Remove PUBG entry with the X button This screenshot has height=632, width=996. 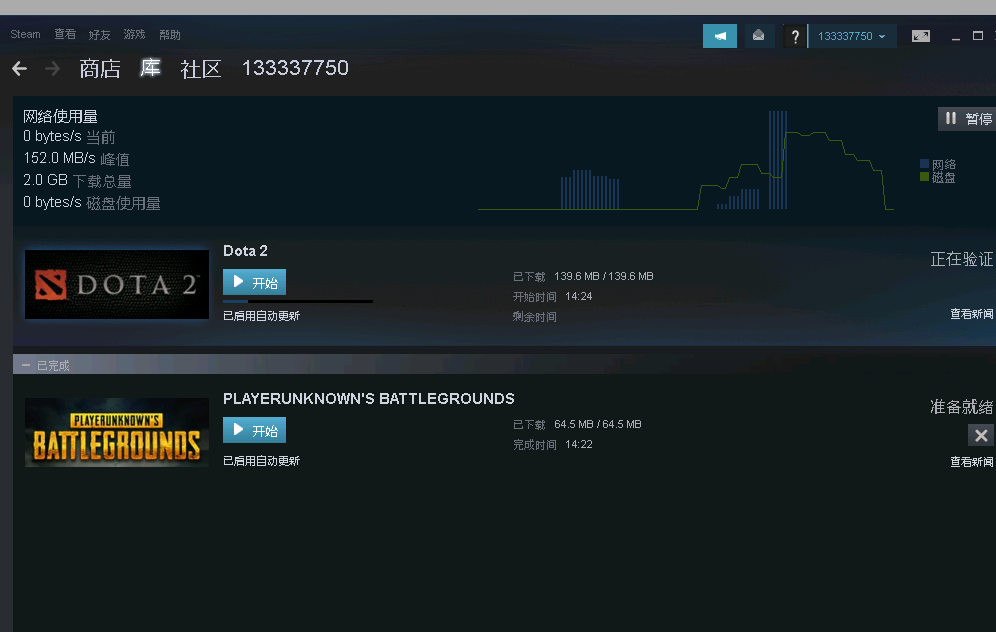tap(981, 435)
